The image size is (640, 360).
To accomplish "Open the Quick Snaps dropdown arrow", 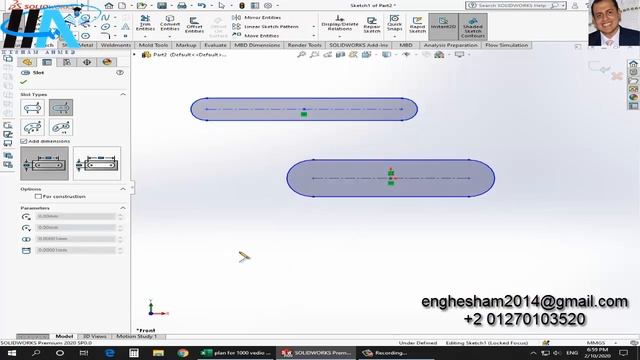I will point(395,36).
